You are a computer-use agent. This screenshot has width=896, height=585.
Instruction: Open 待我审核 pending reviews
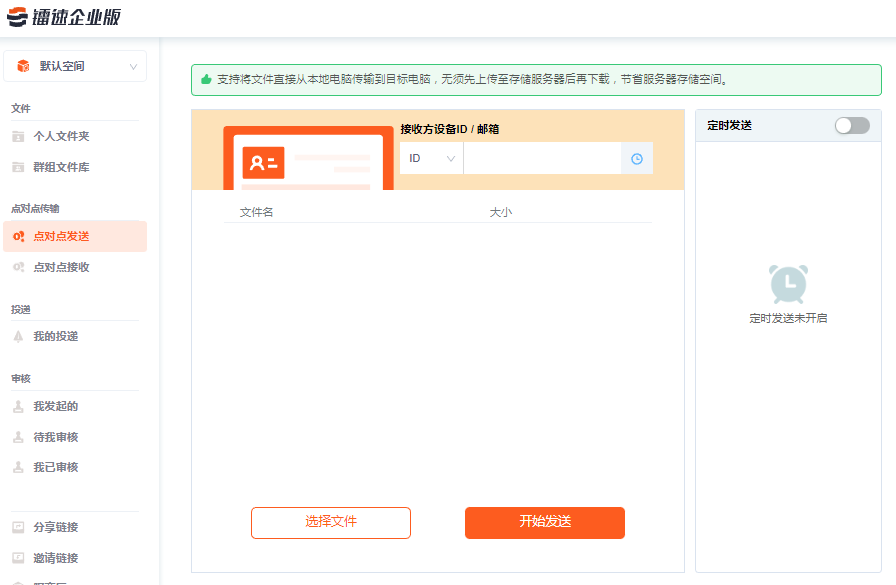55,438
